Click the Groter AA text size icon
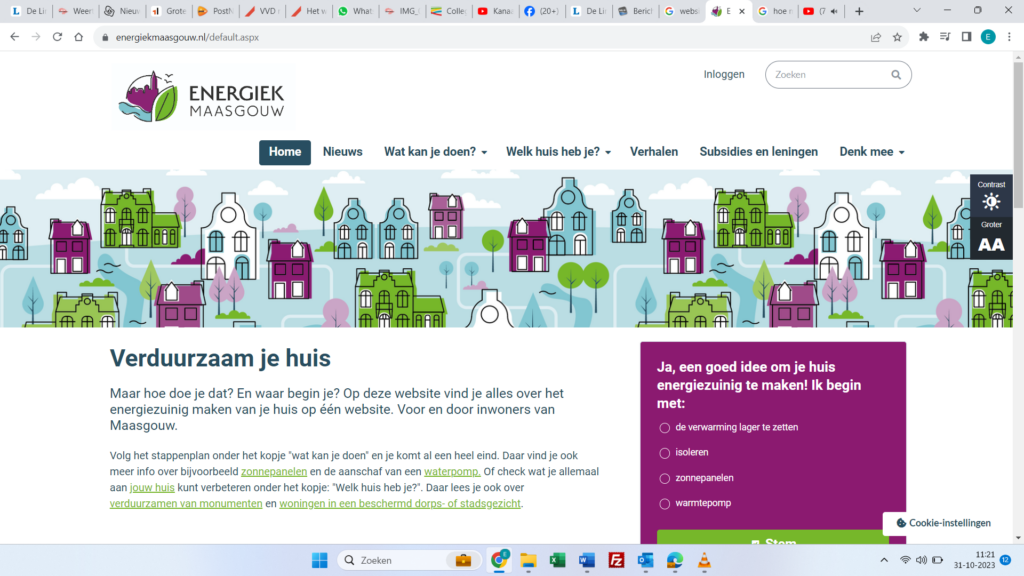 click(x=991, y=245)
